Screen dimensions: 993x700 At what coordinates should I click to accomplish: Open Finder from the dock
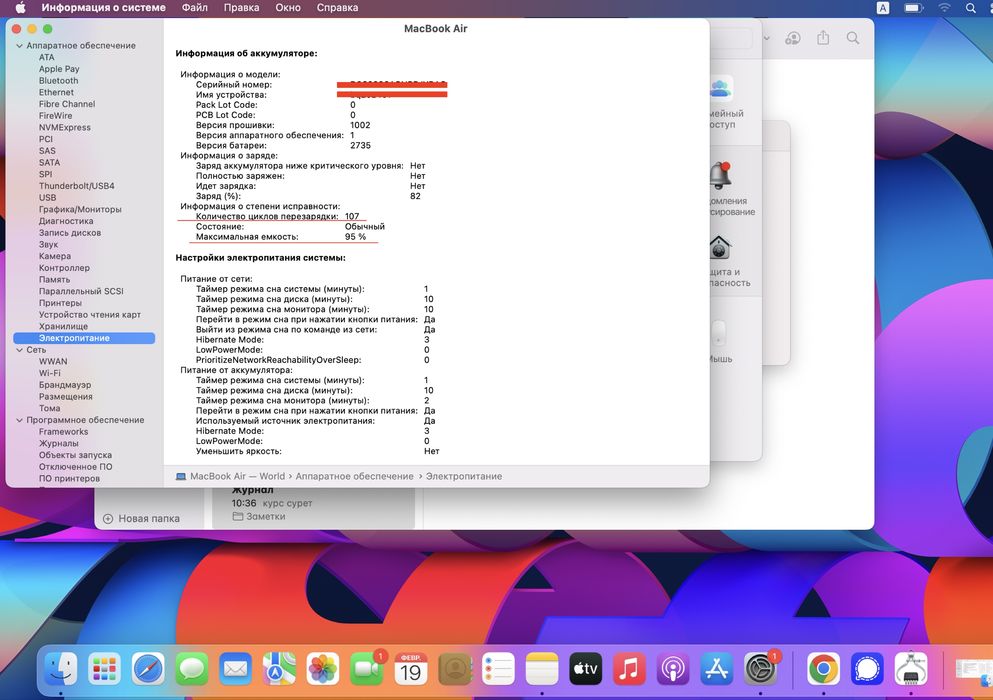pyautogui.click(x=61, y=668)
